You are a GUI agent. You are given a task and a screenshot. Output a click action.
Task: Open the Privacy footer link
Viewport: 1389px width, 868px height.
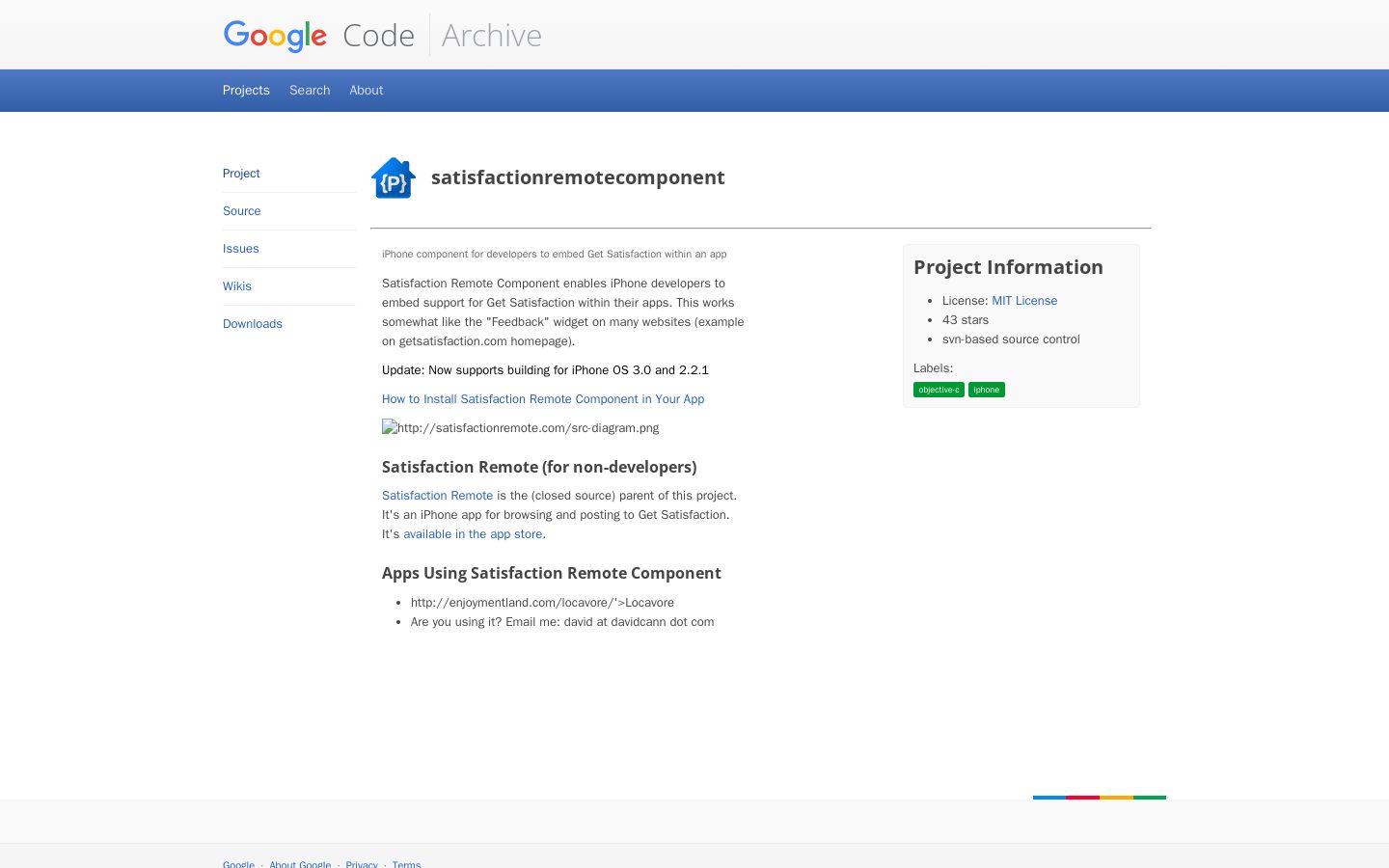pyautogui.click(x=362, y=864)
